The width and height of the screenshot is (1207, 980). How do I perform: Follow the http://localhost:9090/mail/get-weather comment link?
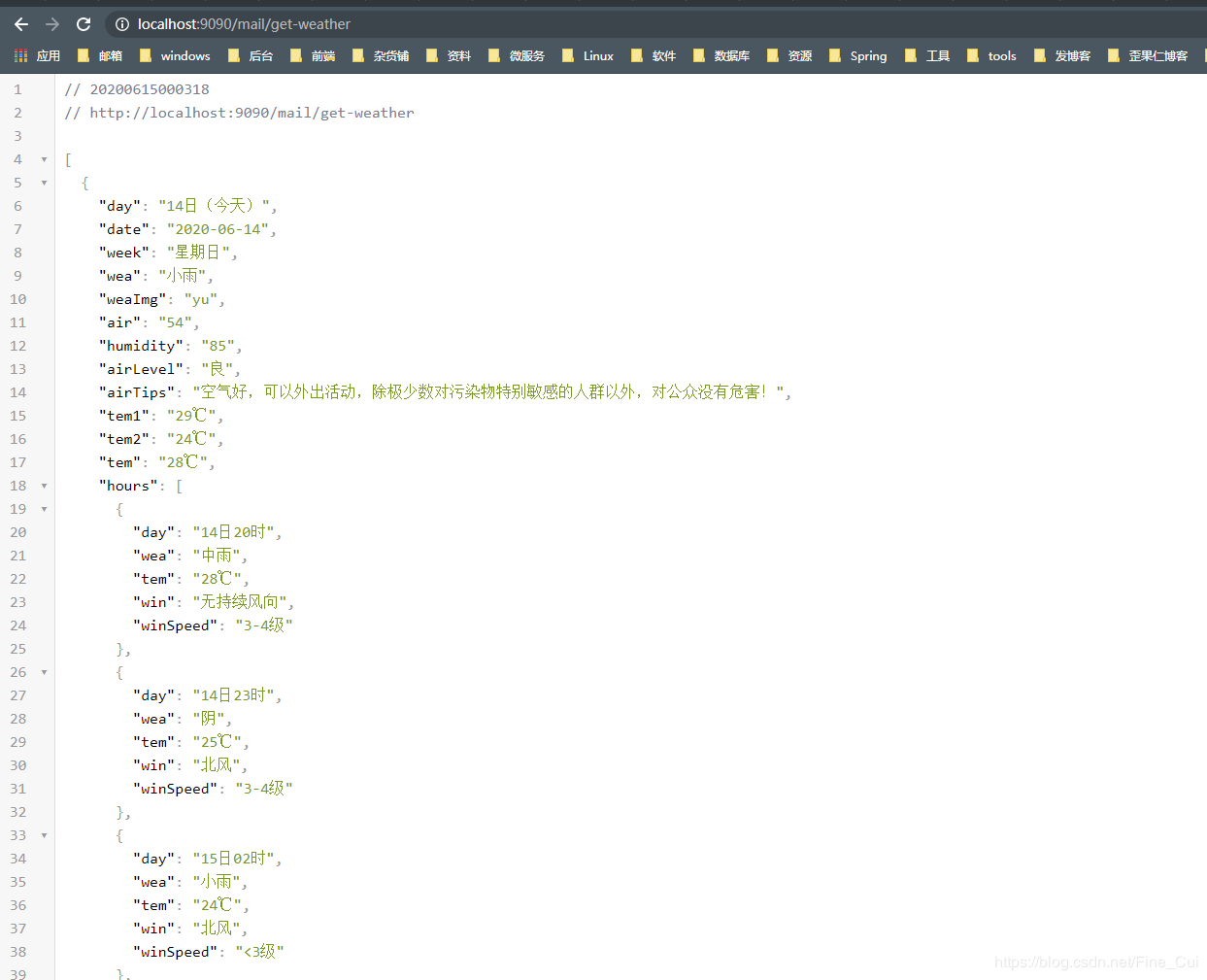(x=251, y=113)
